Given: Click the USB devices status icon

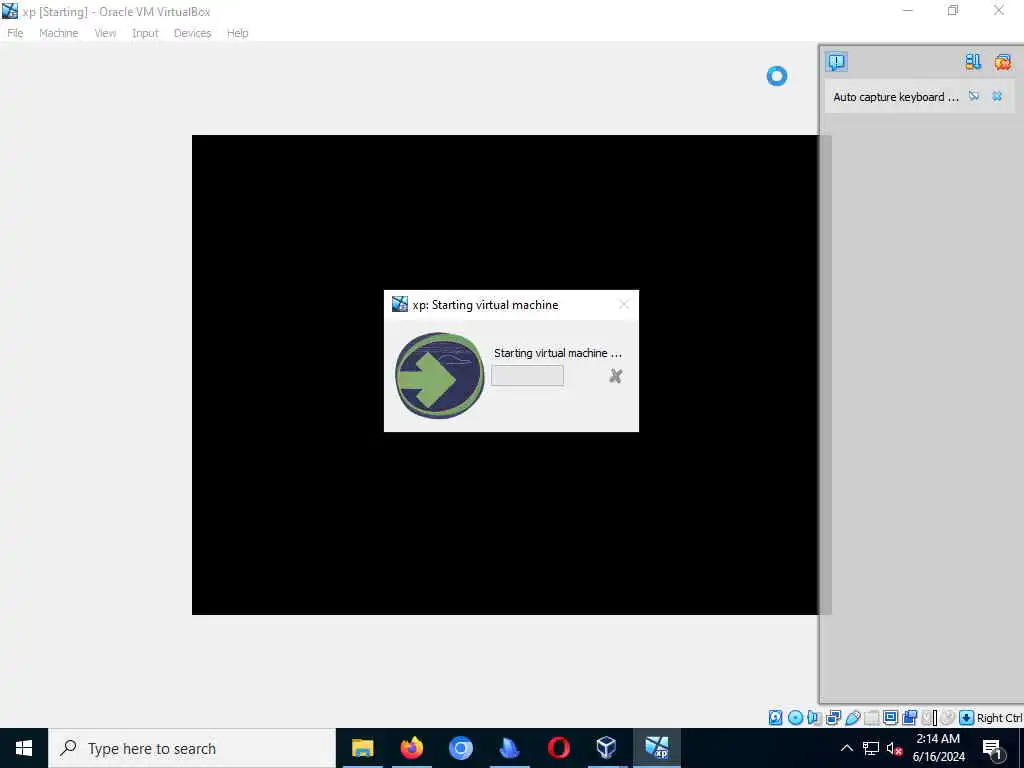Looking at the screenshot, I should click(x=853, y=718).
